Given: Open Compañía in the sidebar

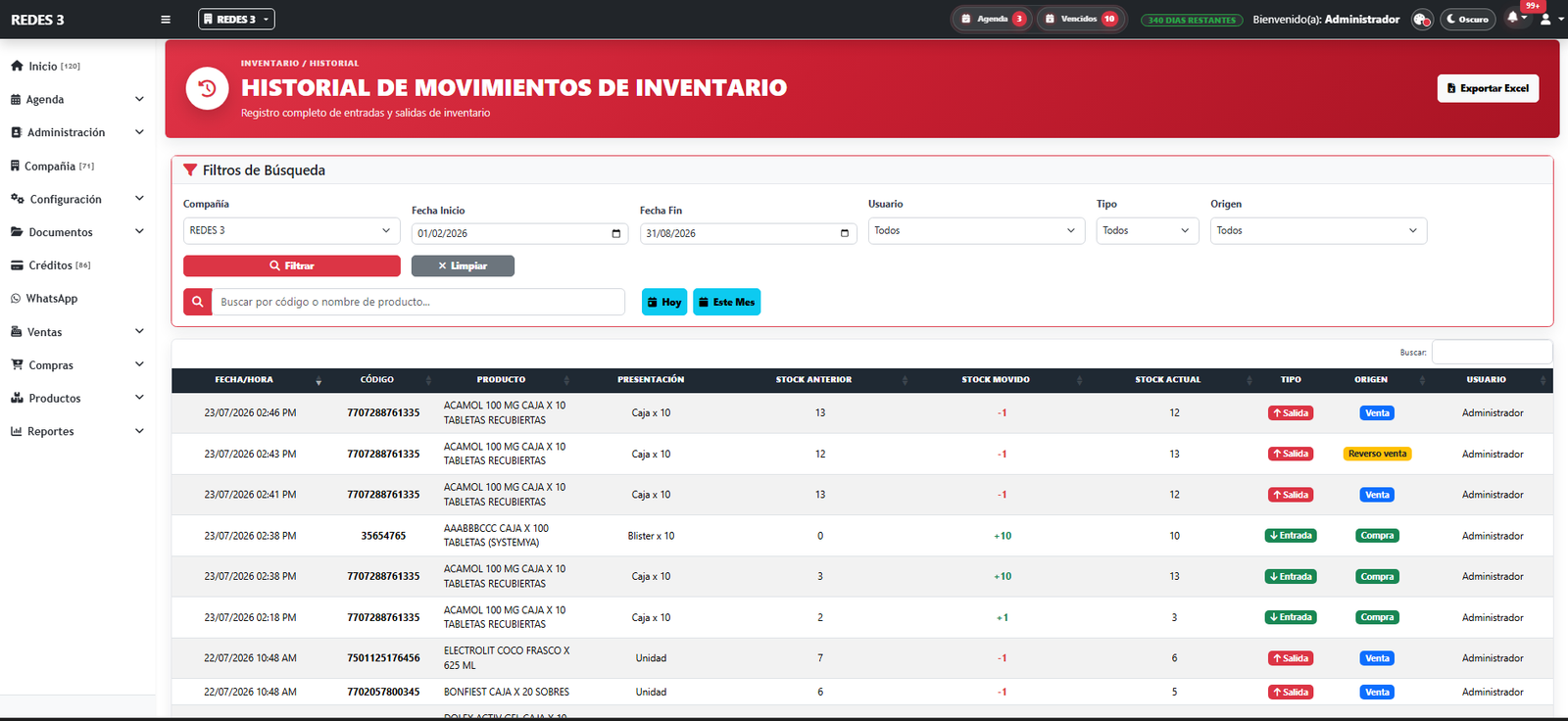Looking at the screenshot, I should pyautogui.click(x=52, y=167).
